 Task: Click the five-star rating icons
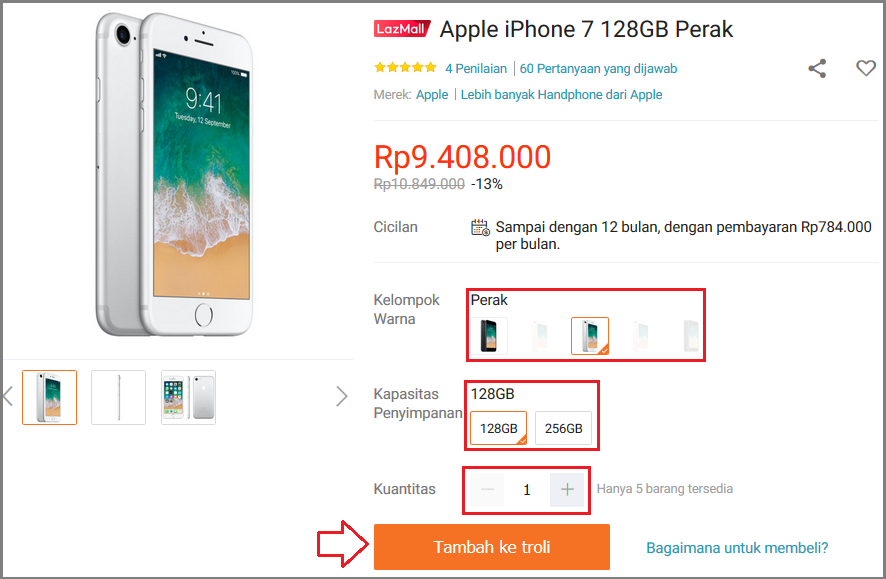pos(405,68)
